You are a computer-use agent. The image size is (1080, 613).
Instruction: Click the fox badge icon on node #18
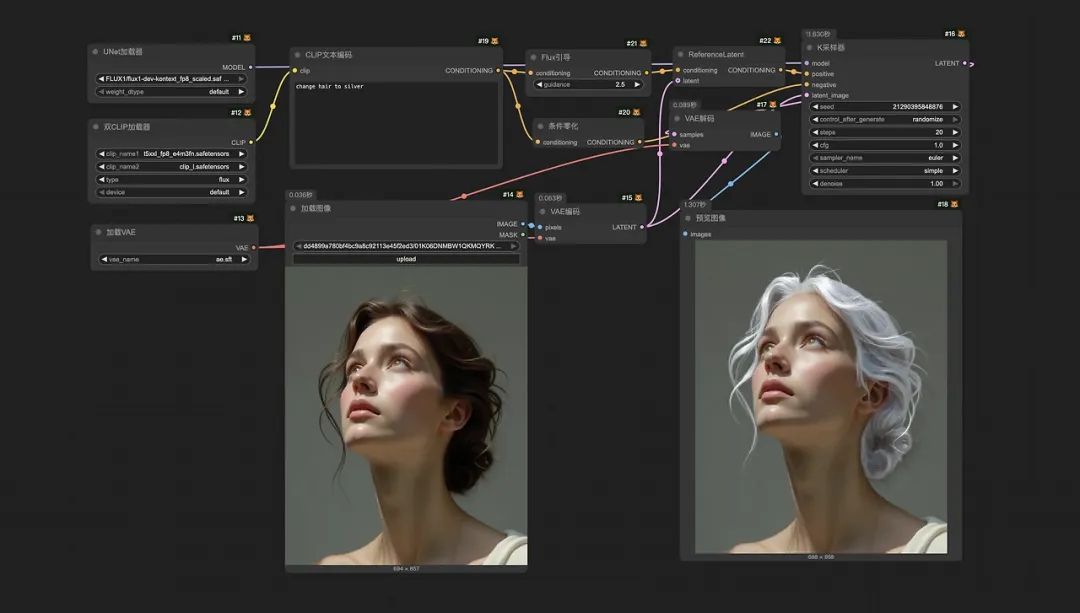point(954,205)
